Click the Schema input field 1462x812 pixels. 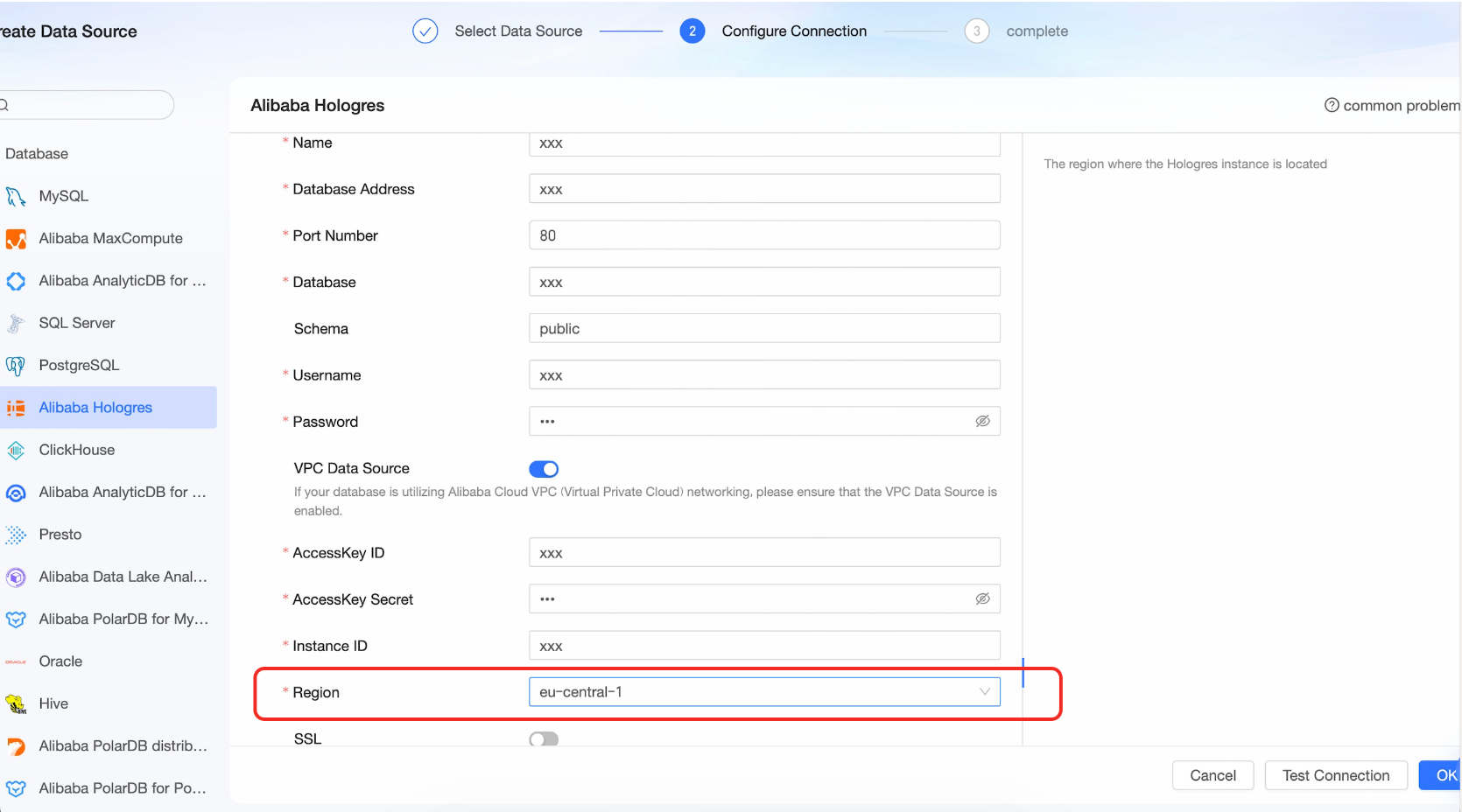pos(764,328)
